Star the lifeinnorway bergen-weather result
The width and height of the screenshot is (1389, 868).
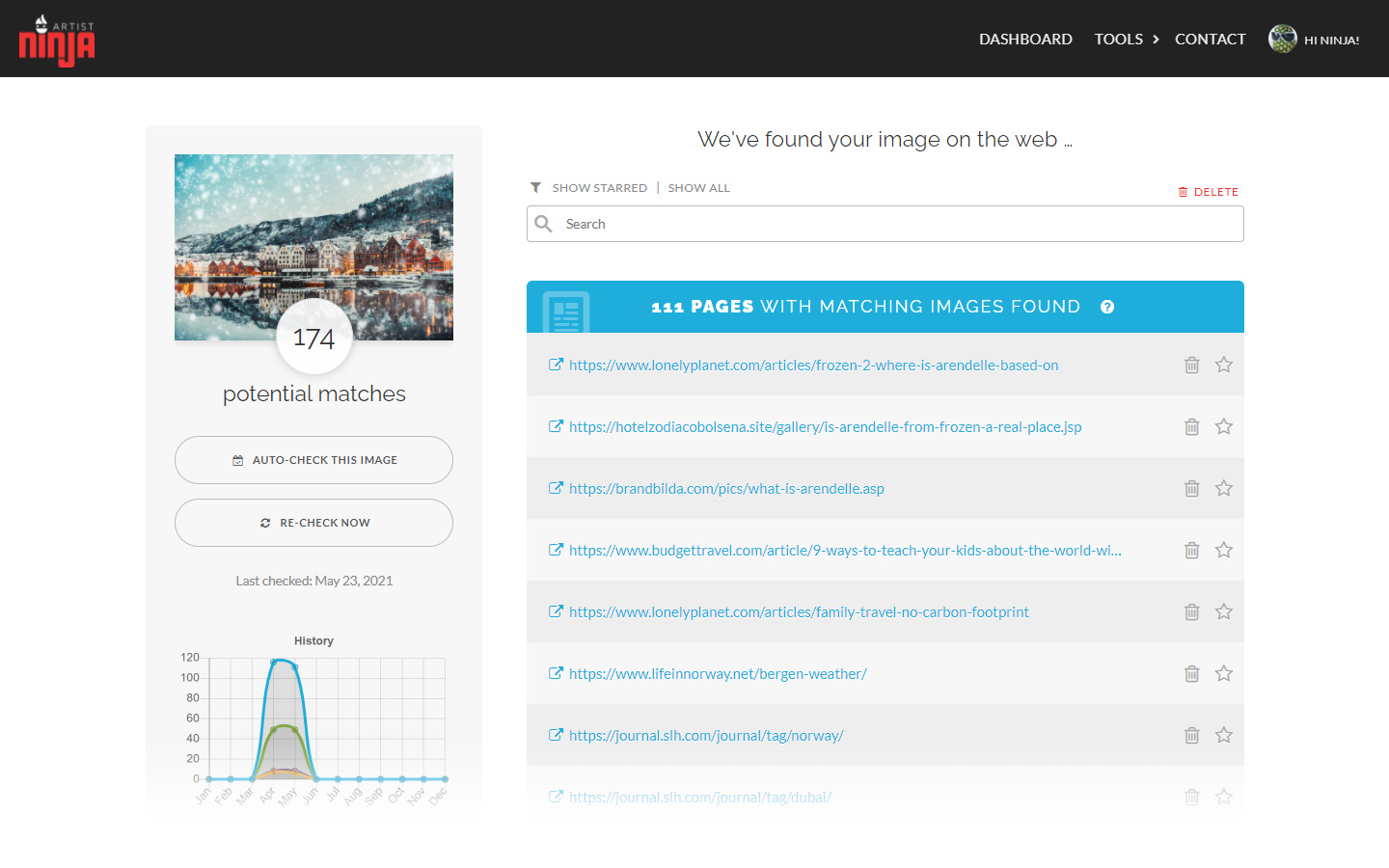point(1224,673)
